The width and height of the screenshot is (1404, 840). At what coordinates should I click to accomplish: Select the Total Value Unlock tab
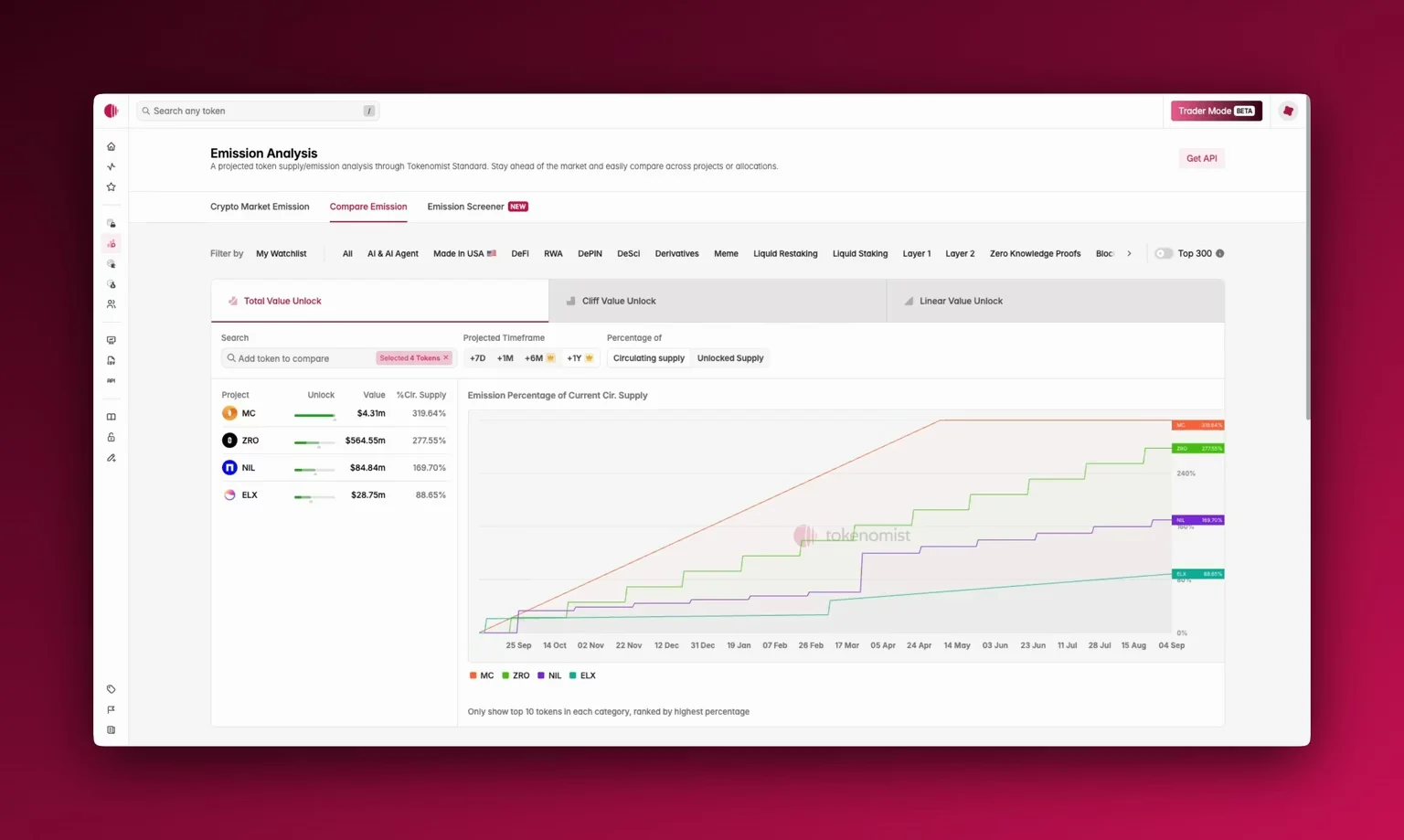379,301
